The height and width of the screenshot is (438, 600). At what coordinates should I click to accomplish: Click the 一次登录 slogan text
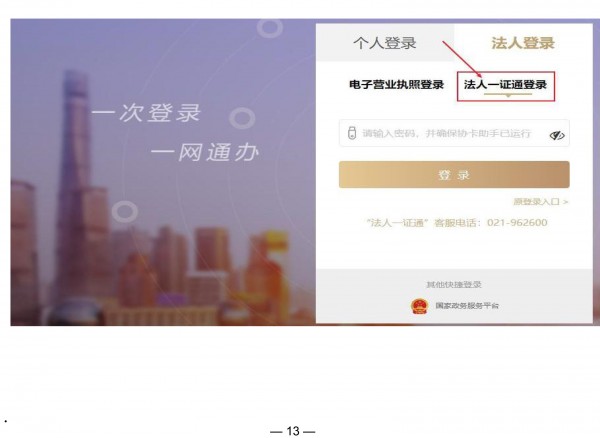pyautogui.click(x=147, y=112)
